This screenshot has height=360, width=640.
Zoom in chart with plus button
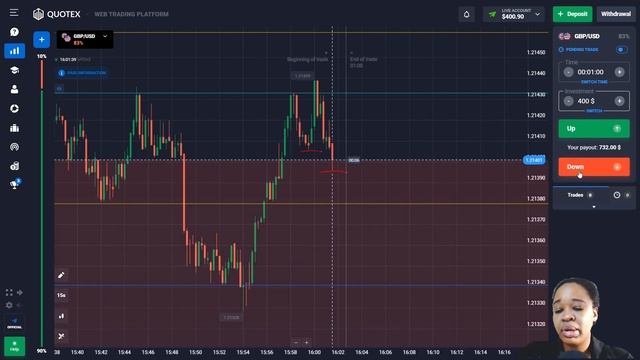point(307,342)
